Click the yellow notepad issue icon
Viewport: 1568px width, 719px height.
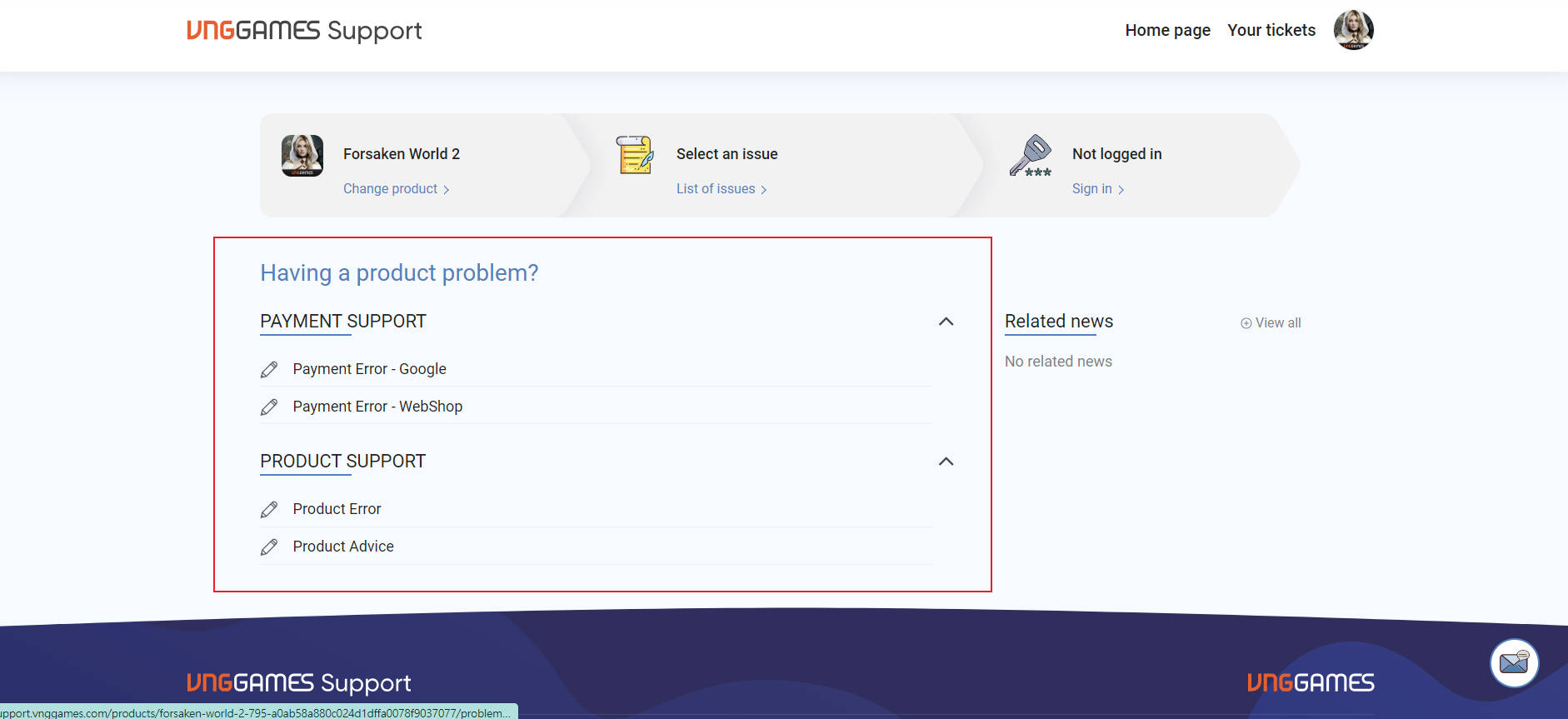coord(635,155)
